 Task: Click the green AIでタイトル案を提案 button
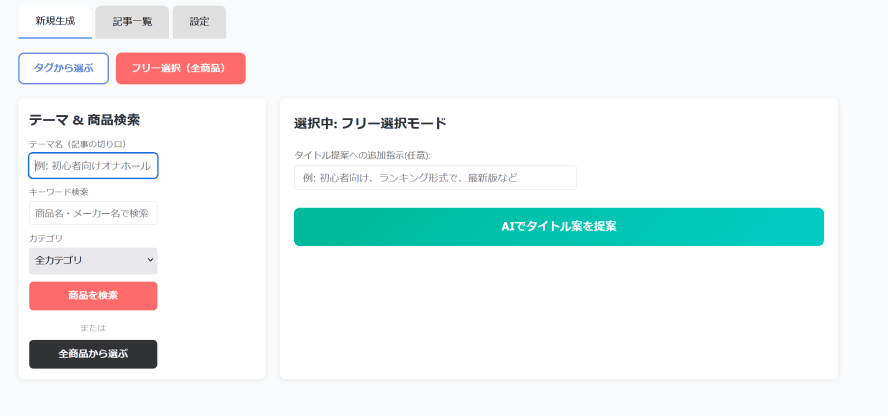[x=558, y=227]
